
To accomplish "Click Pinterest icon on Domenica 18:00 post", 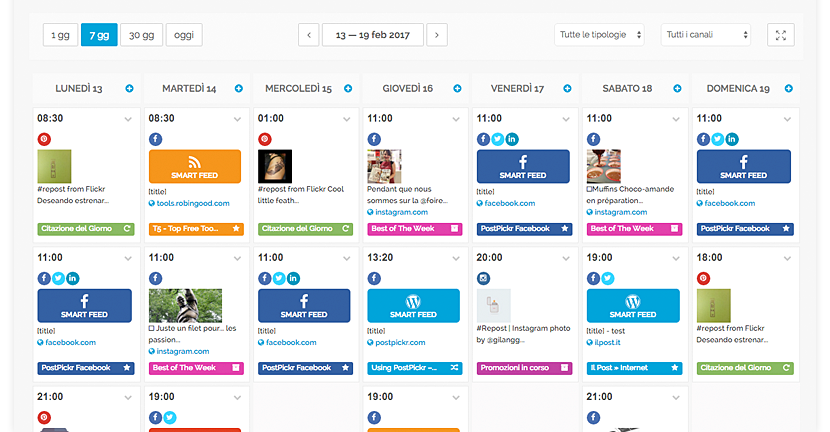I will coord(703,278).
